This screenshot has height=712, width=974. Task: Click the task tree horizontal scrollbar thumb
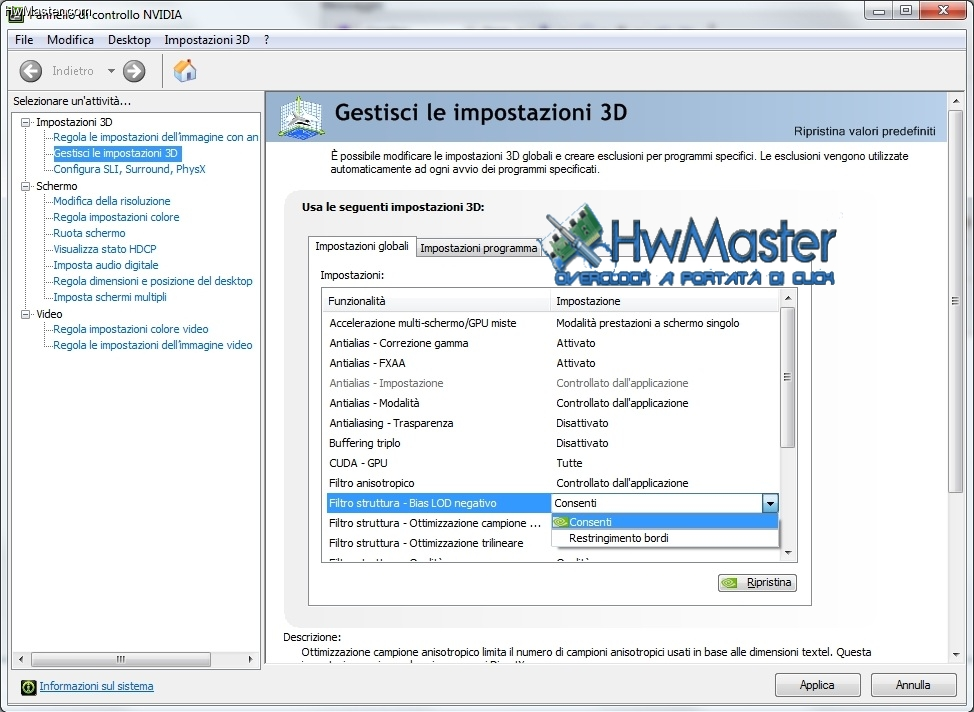[121, 659]
